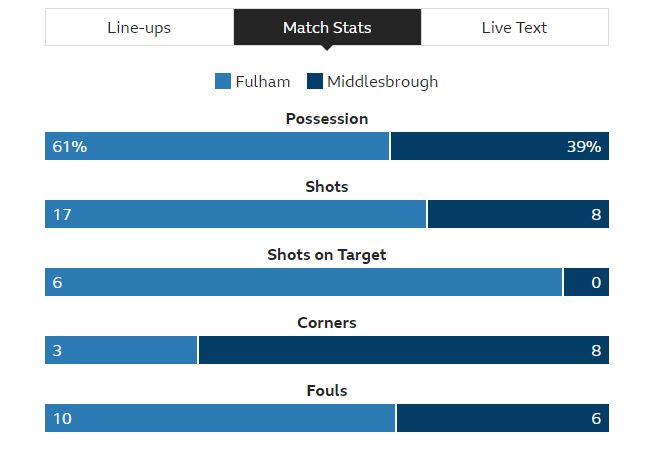
Task: Select Middlesbrough's 8 shots bar
Action: (x=518, y=214)
